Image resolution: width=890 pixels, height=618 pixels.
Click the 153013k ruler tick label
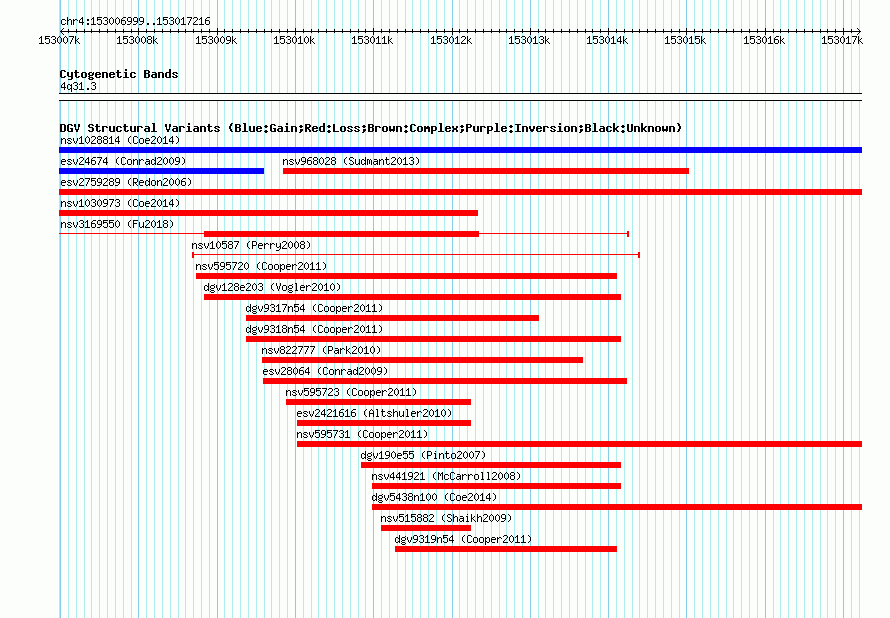(x=529, y=40)
